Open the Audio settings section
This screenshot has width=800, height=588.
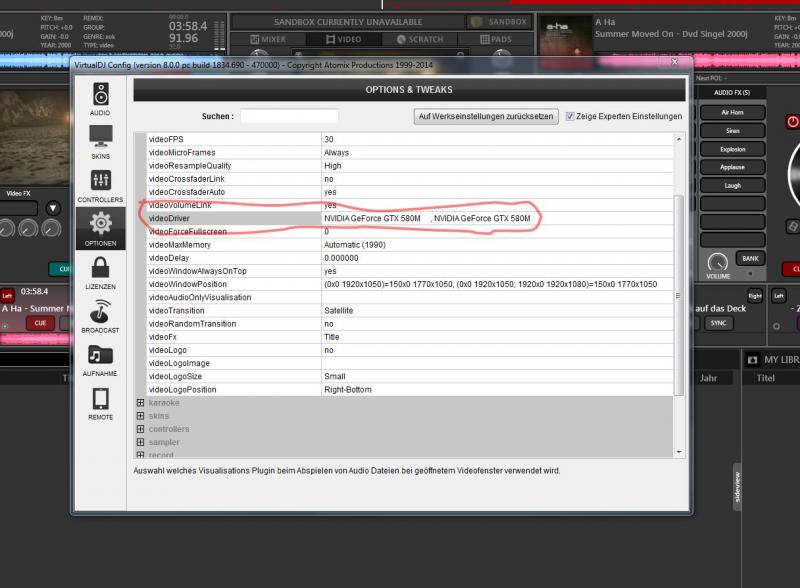(x=101, y=99)
